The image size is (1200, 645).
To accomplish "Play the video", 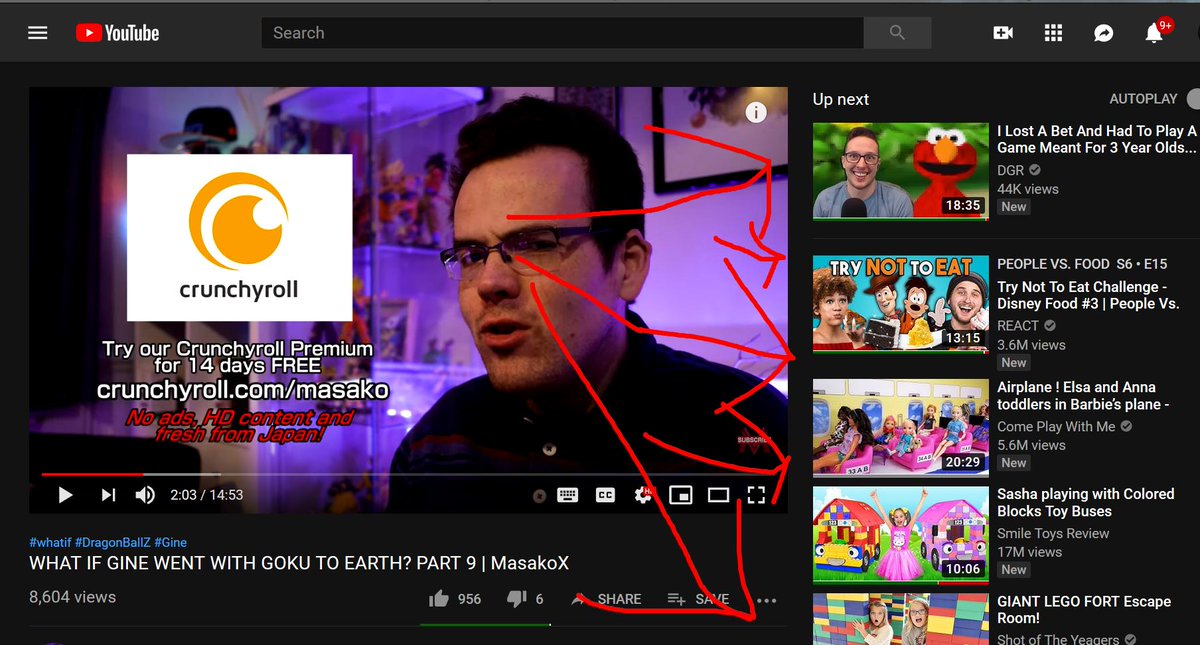I will pyautogui.click(x=65, y=495).
